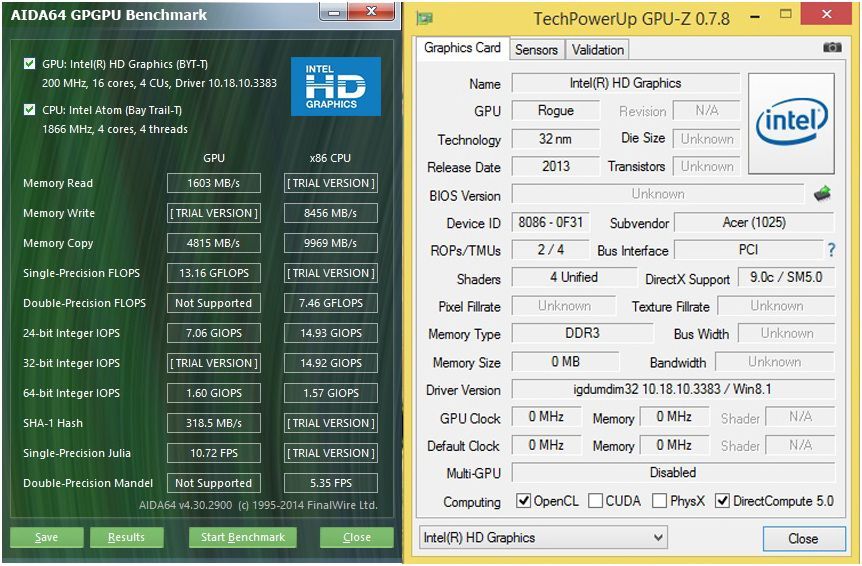Screen dimensions: 862x566
Task: Click the Memory Size 0 MB field
Action: (x=566, y=362)
